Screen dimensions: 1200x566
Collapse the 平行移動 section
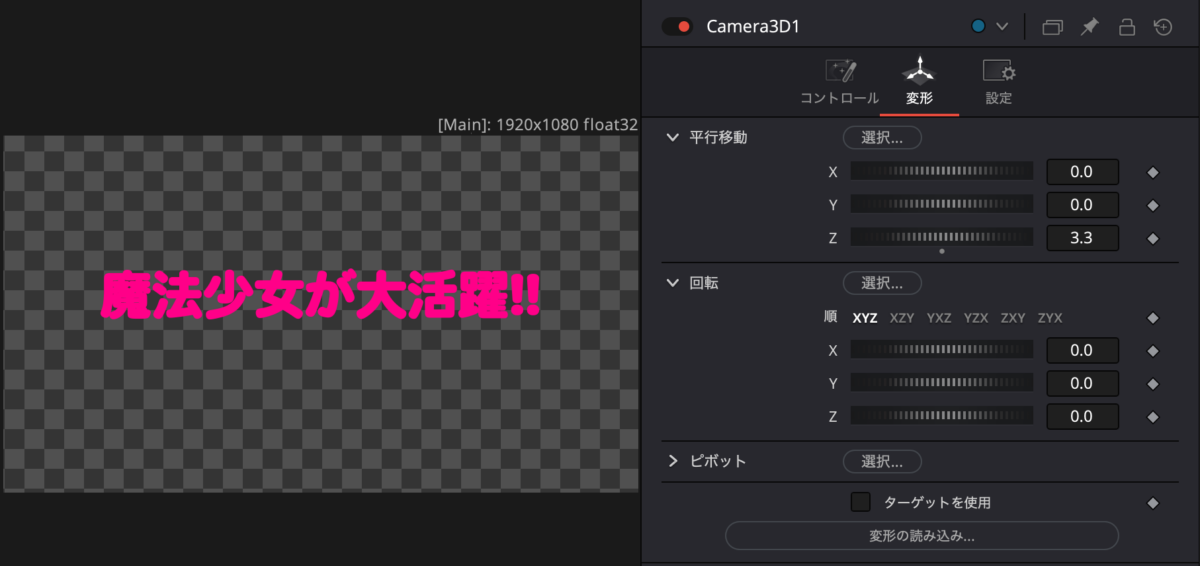tap(673, 137)
